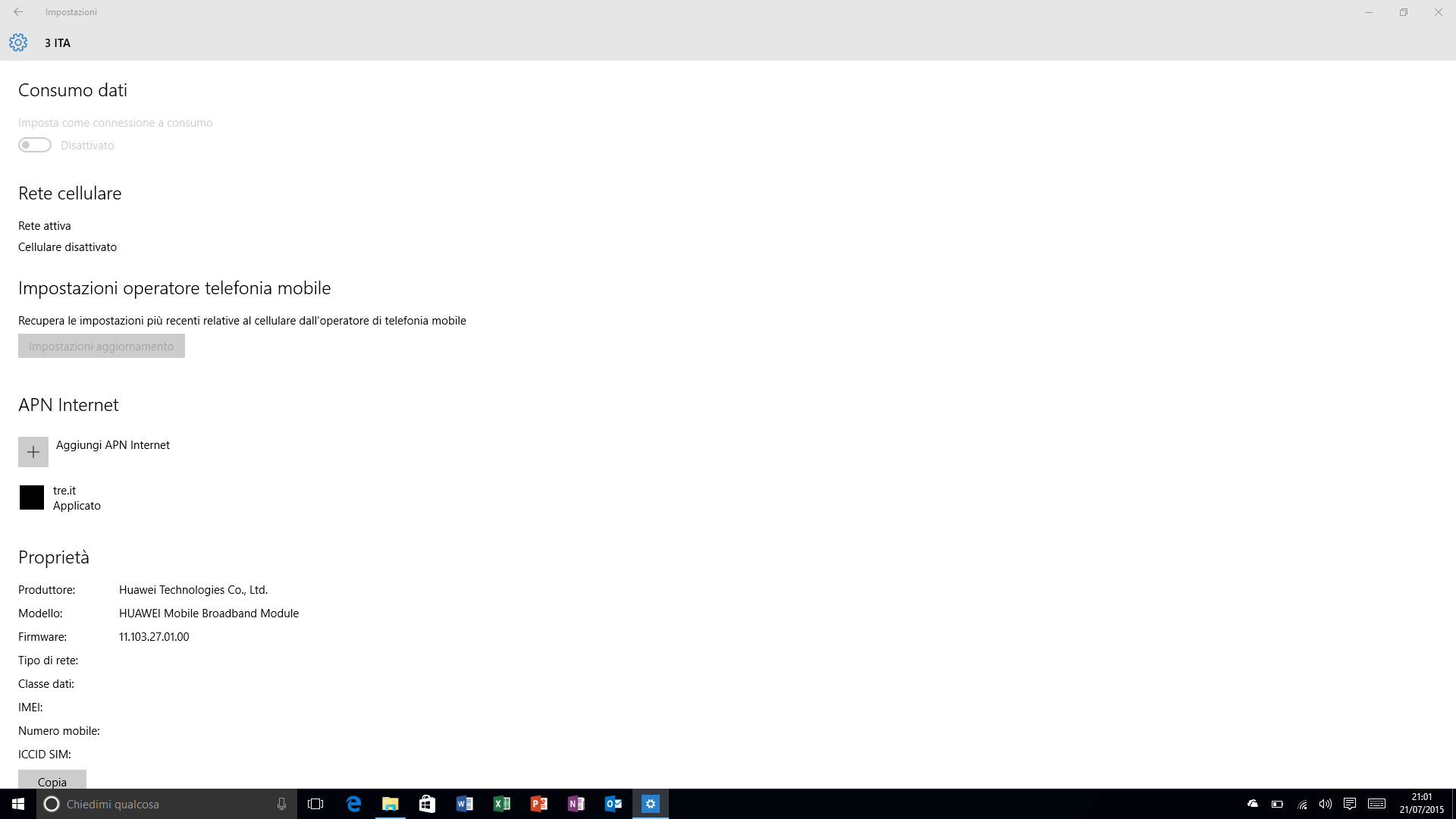
Task: Select Aggiungi APN Internet label
Action: click(x=113, y=445)
